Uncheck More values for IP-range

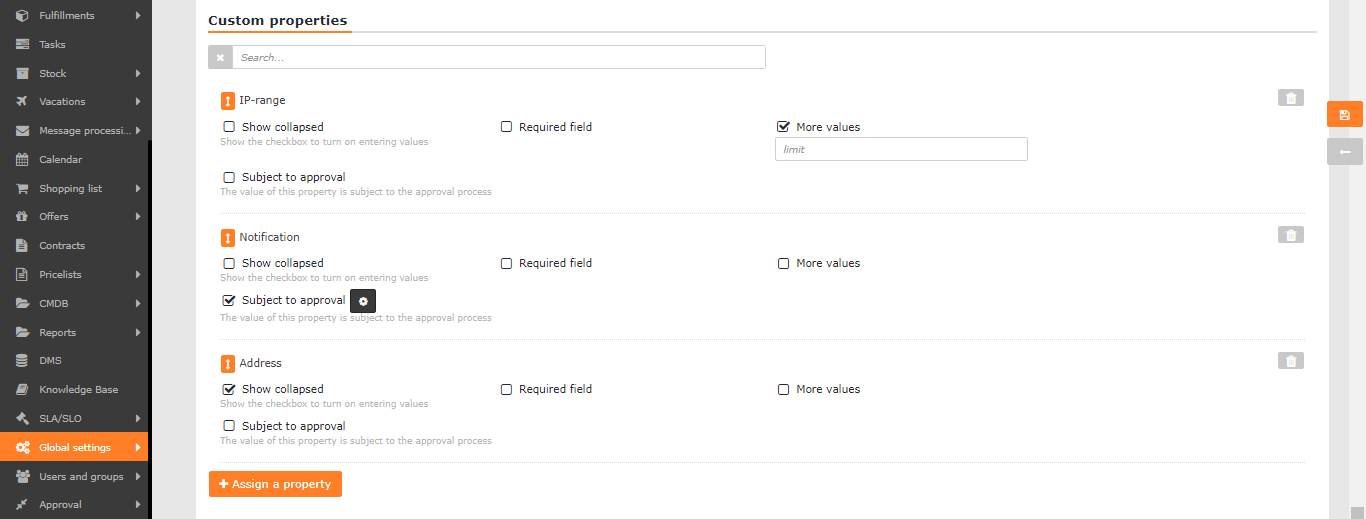click(783, 127)
